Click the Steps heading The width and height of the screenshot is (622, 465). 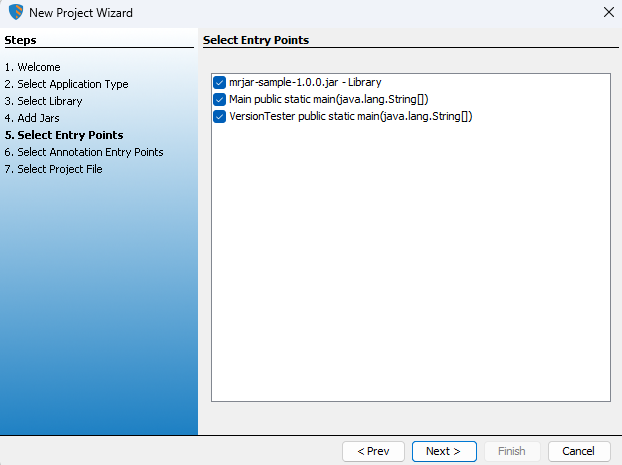(20, 40)
